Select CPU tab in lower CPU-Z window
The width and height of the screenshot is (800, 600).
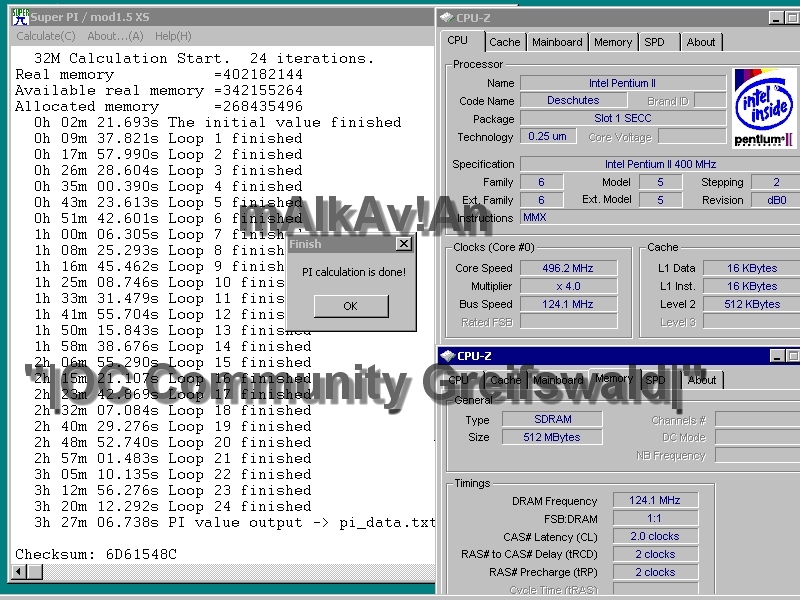[x=458, y=380]
